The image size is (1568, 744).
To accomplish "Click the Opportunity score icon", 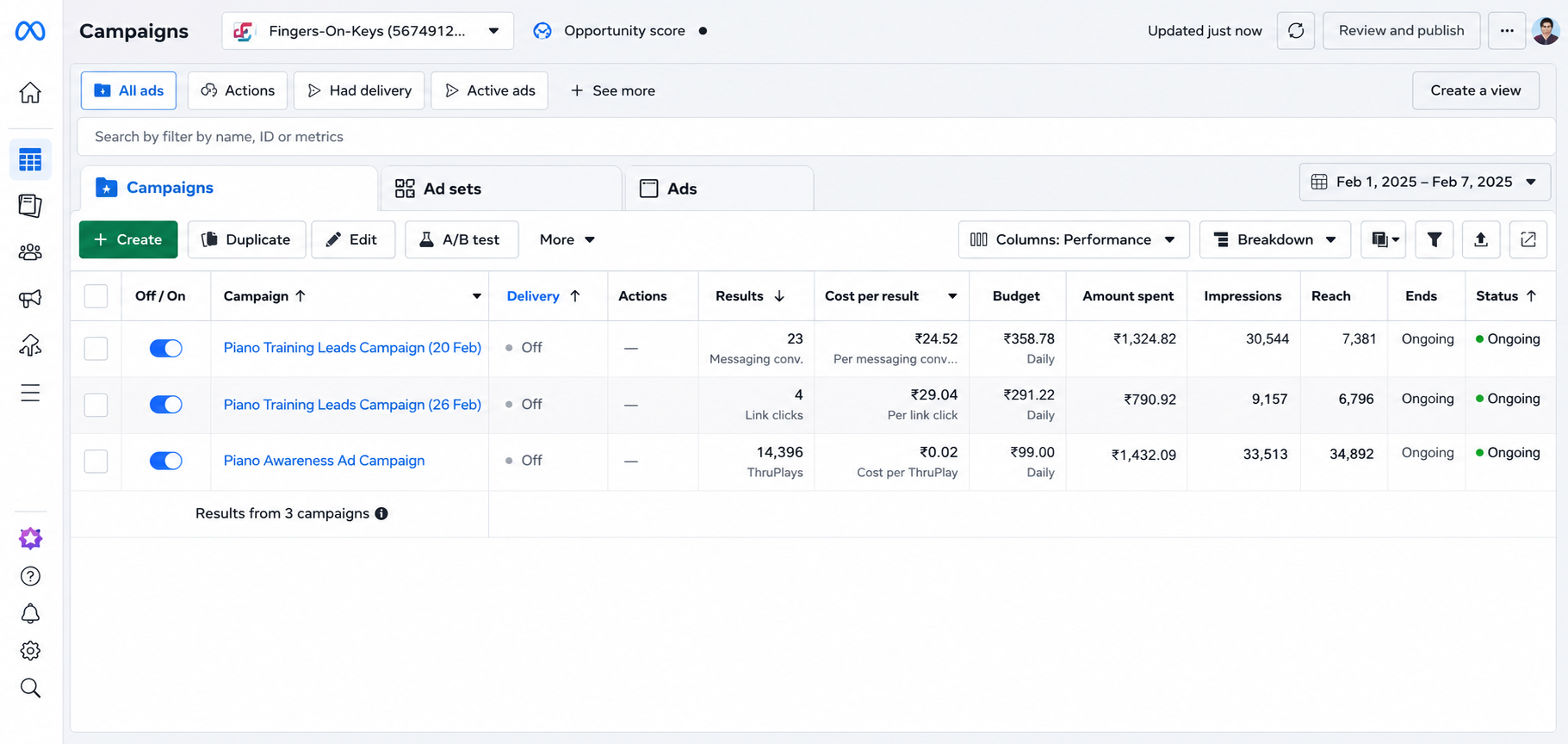I will click(542, 31).
